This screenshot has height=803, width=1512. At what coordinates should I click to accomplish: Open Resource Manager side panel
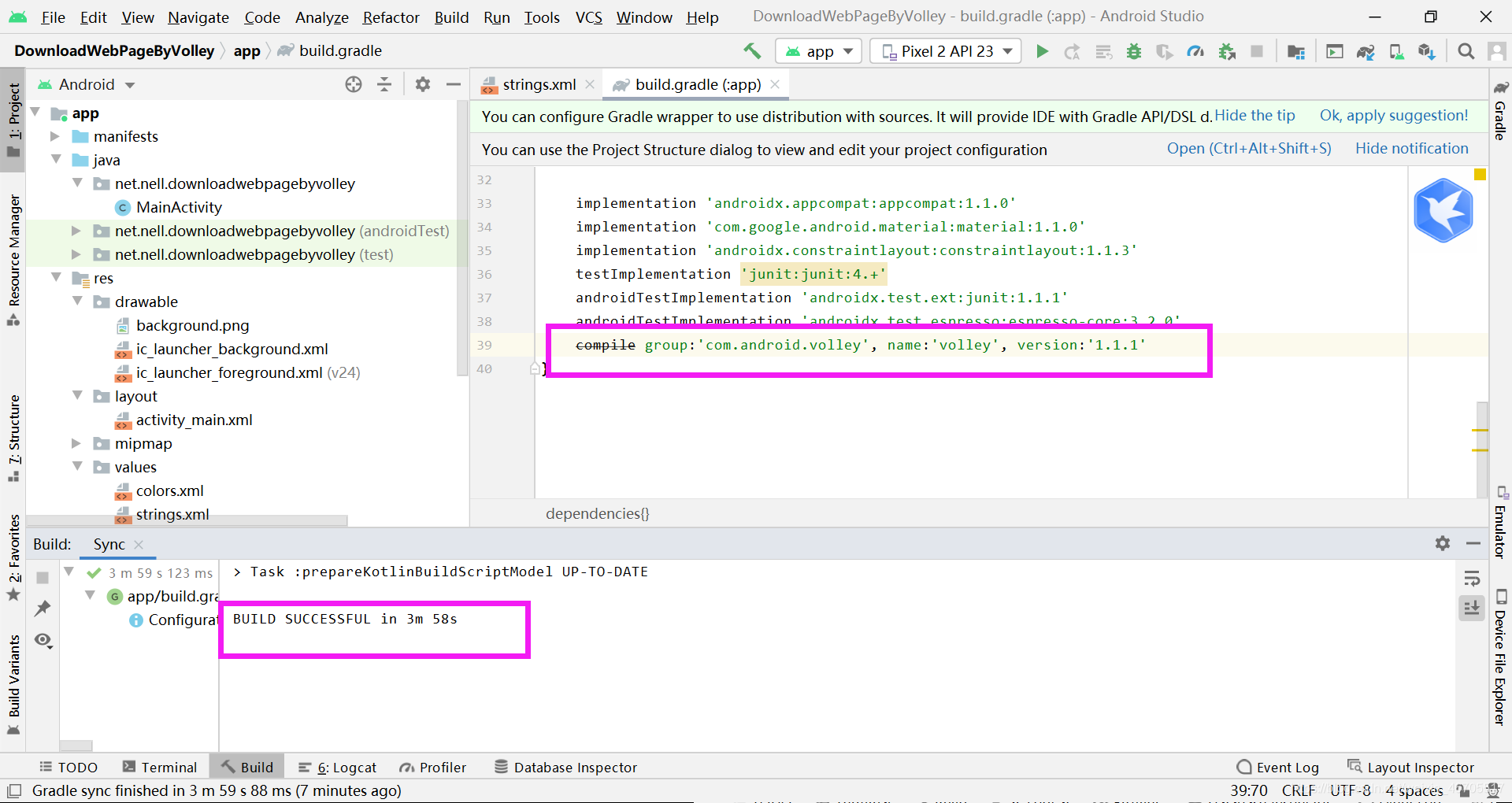click(13, 260)
